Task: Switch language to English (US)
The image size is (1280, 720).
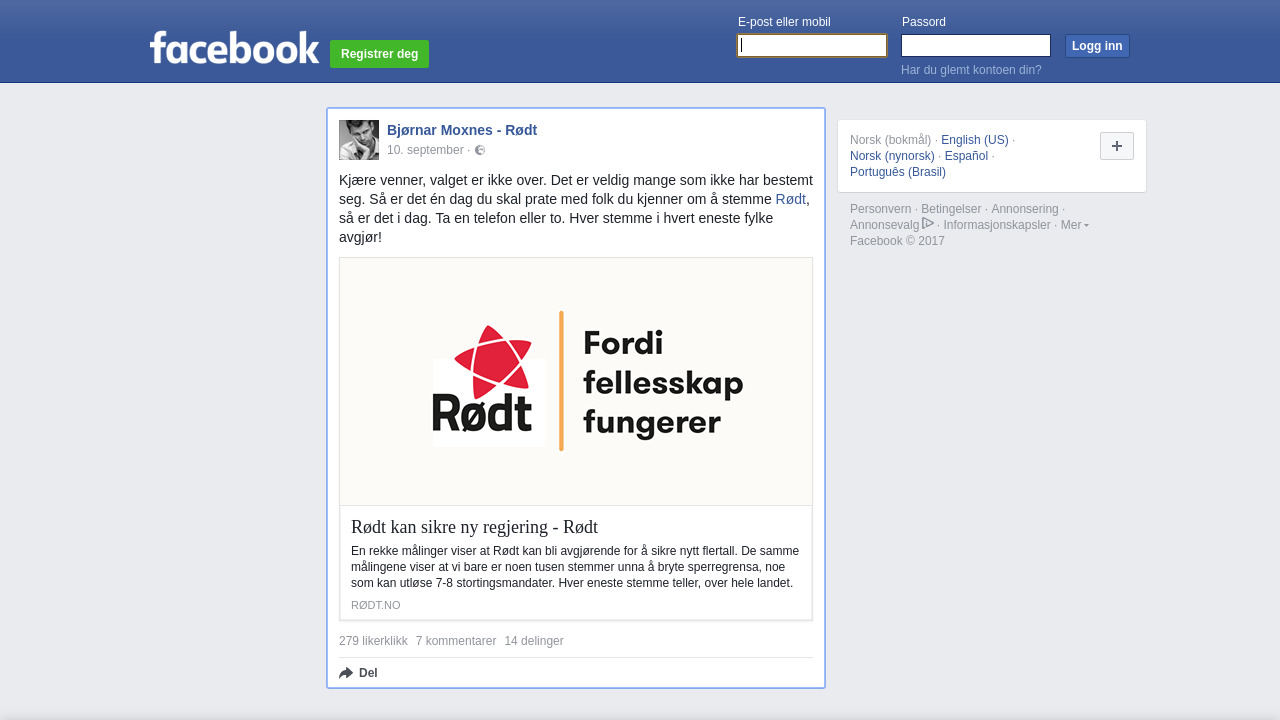Action: (975, 140)
